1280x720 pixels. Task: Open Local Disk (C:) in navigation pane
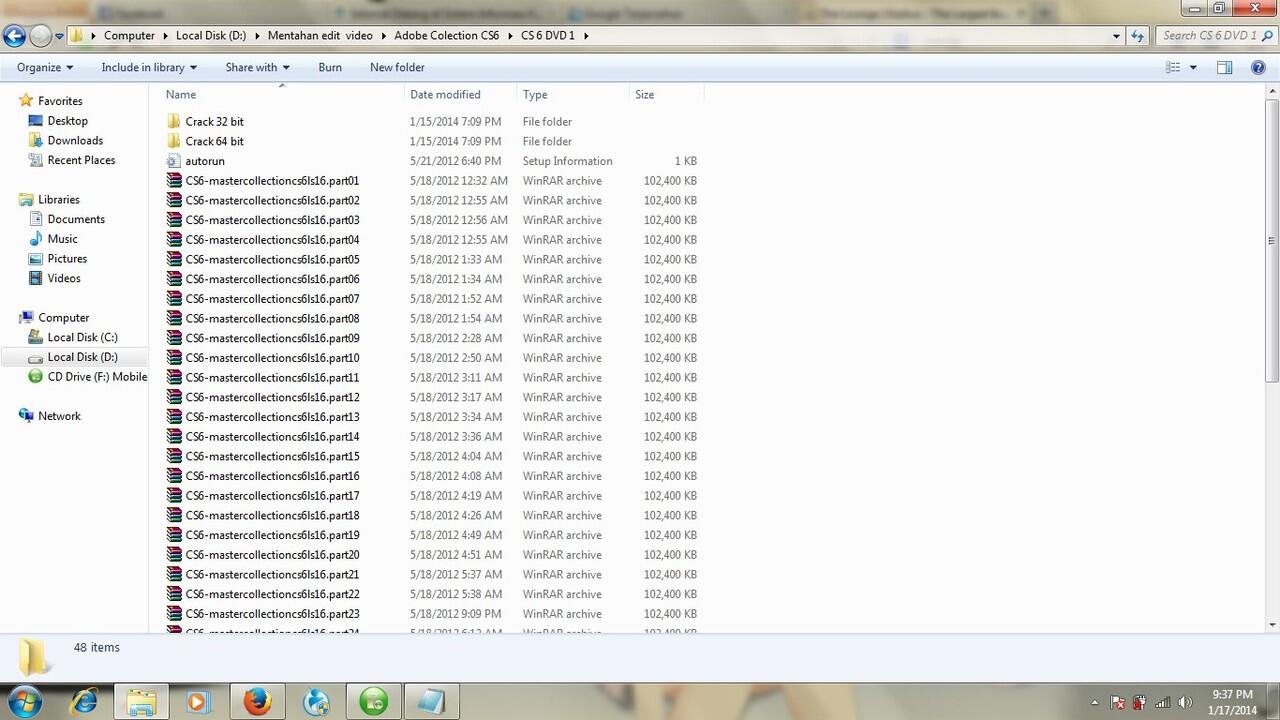(82, 337)
